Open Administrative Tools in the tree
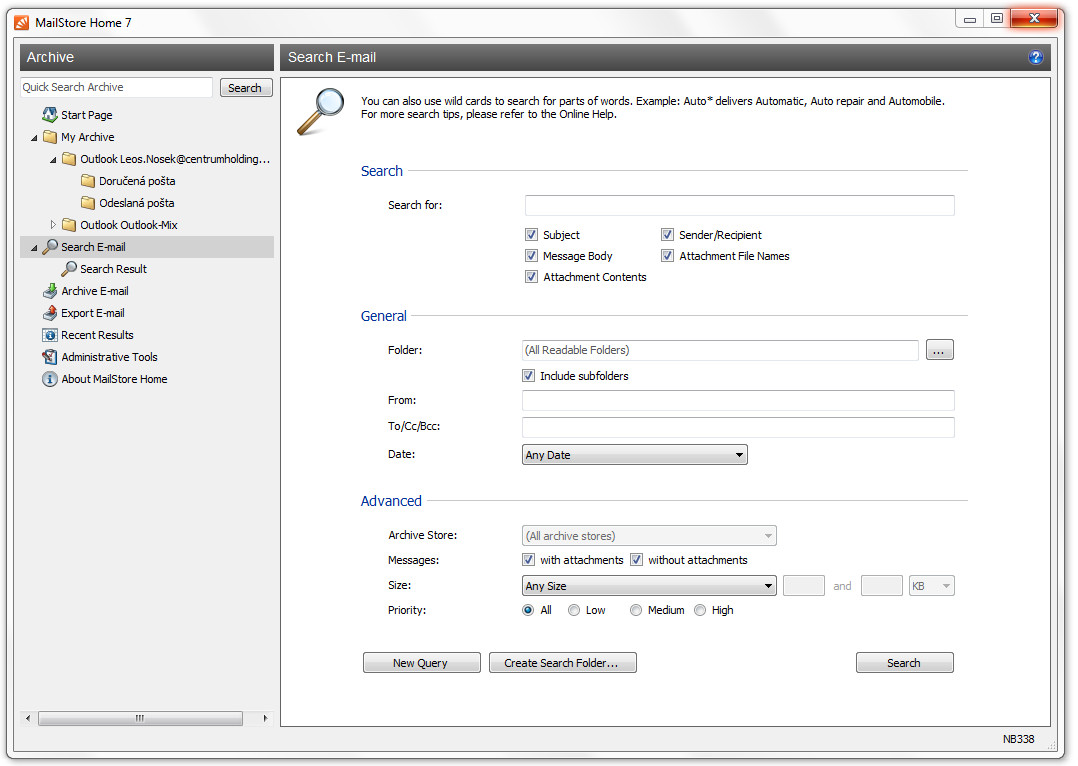This screenshot has height=766, width=1078. 109,357
